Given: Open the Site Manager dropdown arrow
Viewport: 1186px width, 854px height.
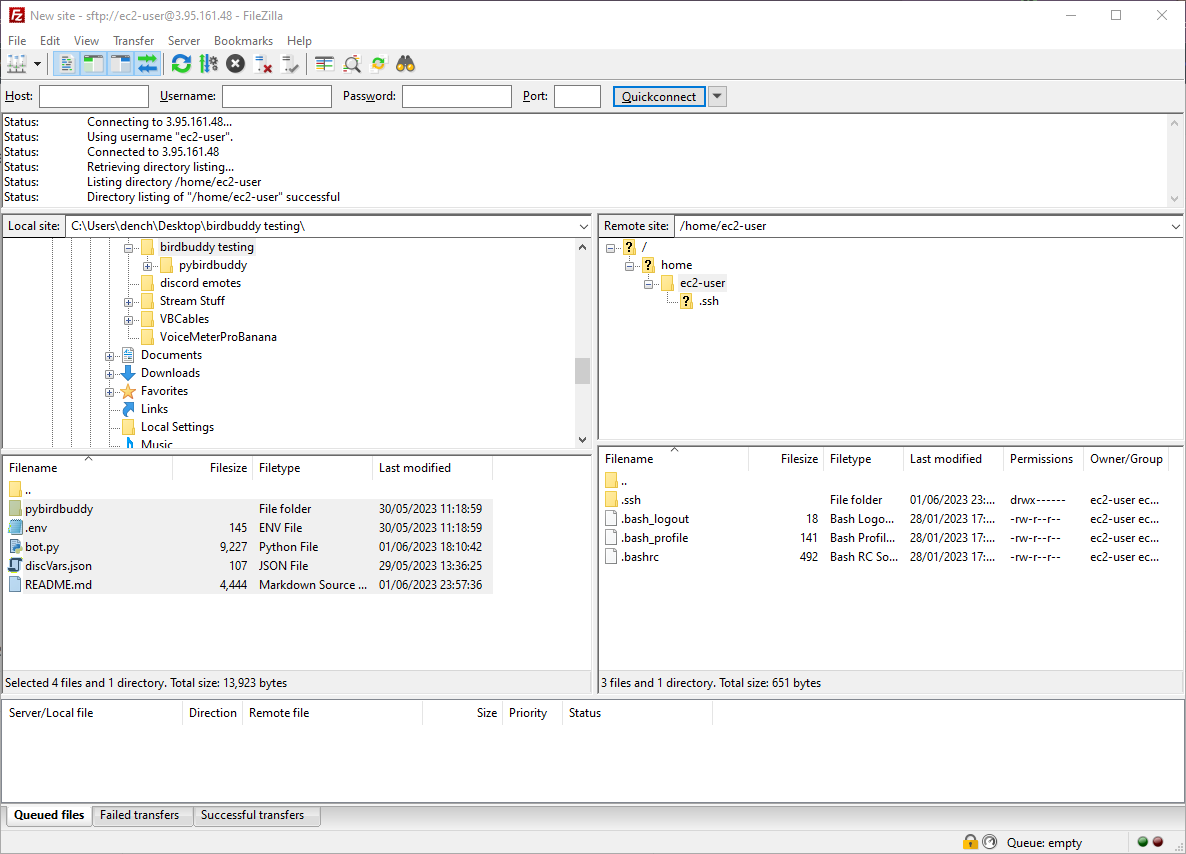Looking at the screenshot, I should (x=37, y=64).
